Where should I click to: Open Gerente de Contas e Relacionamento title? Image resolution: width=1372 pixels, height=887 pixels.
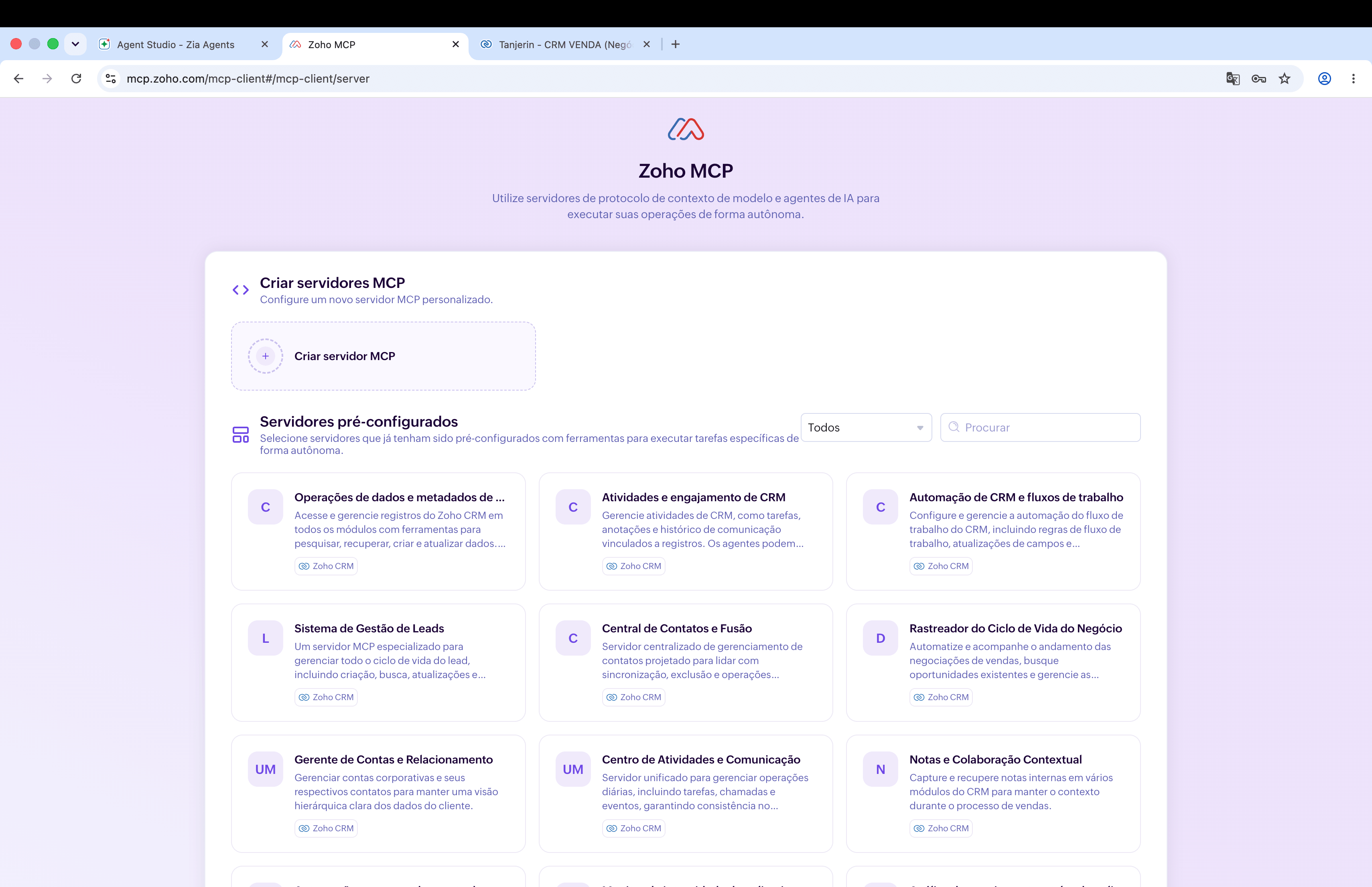click(x=394, y=760)
